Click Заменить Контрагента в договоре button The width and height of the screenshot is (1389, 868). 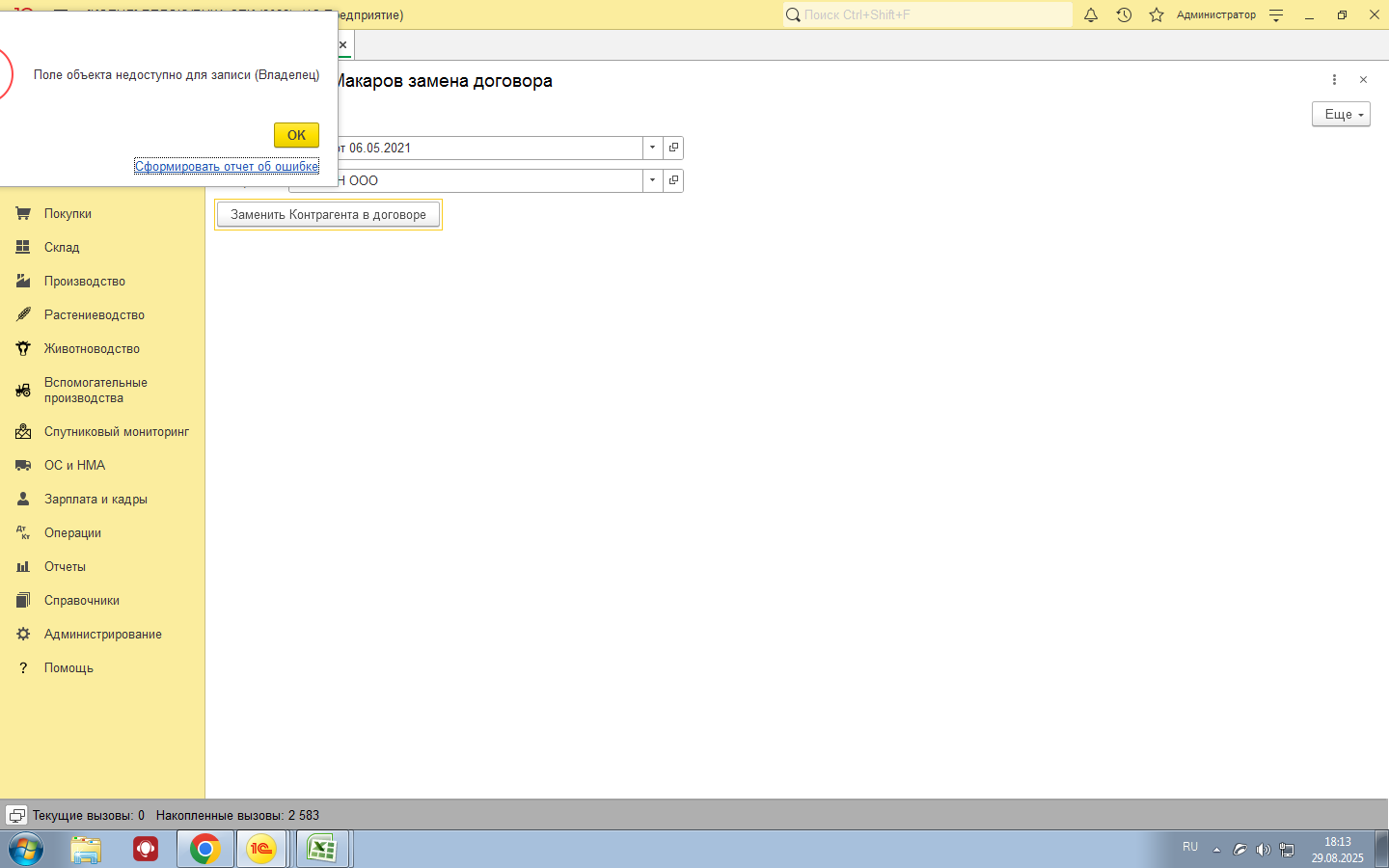click(328, 215)
